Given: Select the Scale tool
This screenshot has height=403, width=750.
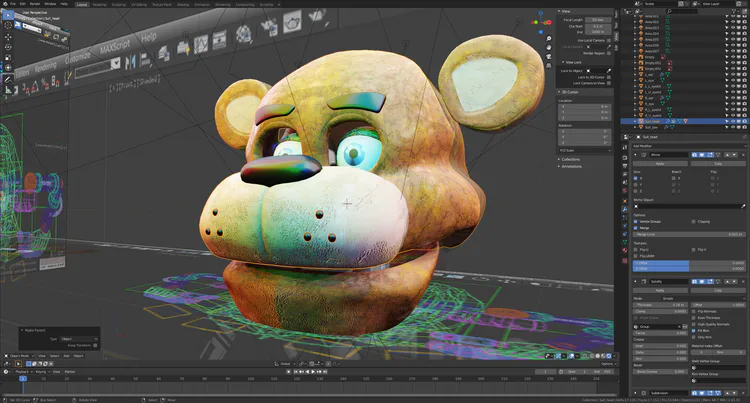Looking at the screenshot, I should 8,57.
